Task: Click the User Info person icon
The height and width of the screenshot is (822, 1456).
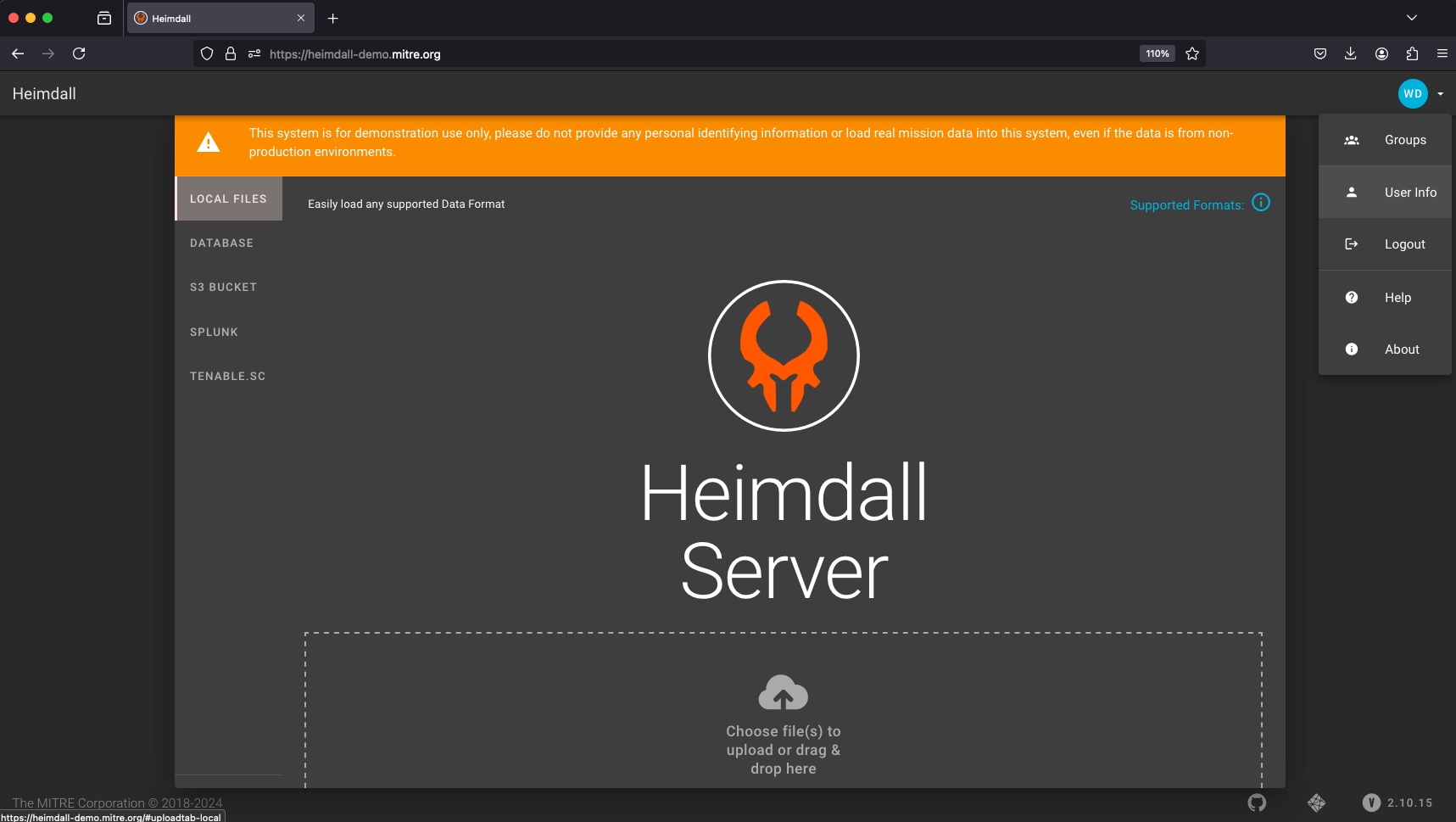Action: pyautogui.click(x=1352, y=192)
